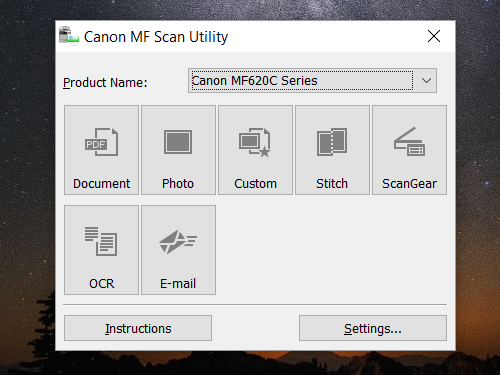Click the E-mail envelope icon

tap(178, 242)
